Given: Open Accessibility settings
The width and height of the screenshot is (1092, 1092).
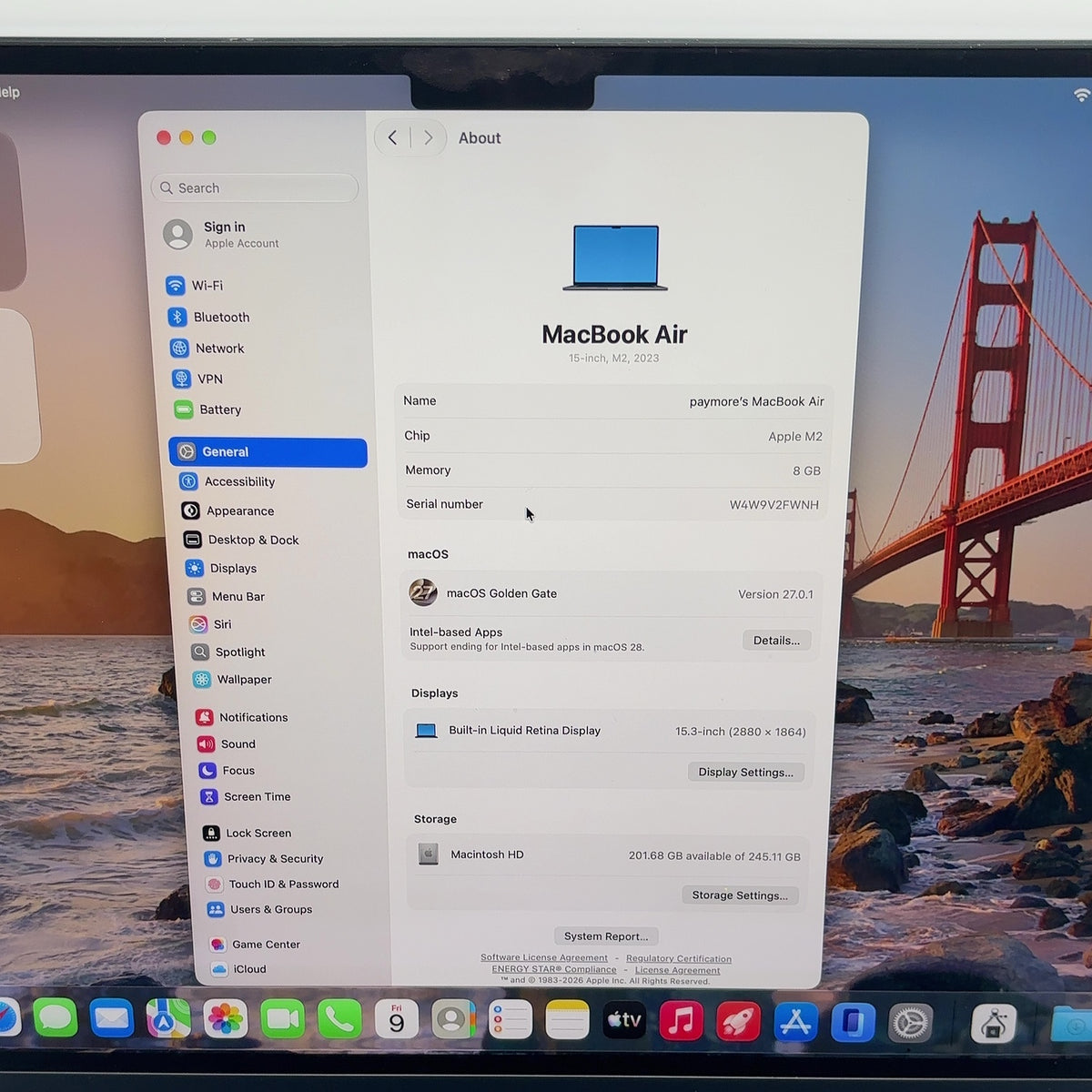Looking at the screenshot, I should pos(227,481).
